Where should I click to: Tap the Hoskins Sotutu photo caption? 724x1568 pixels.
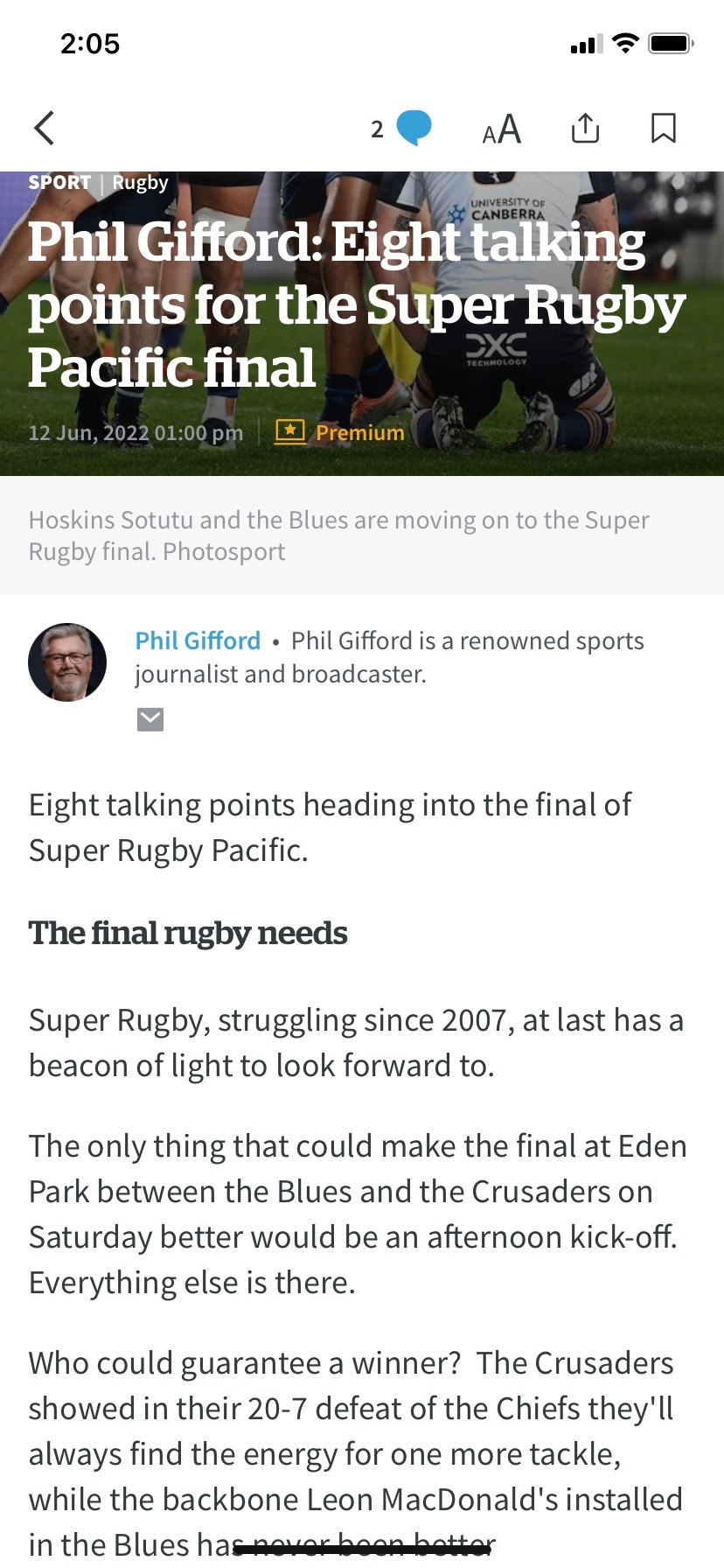pyautogui.click(x=338, y=535)
